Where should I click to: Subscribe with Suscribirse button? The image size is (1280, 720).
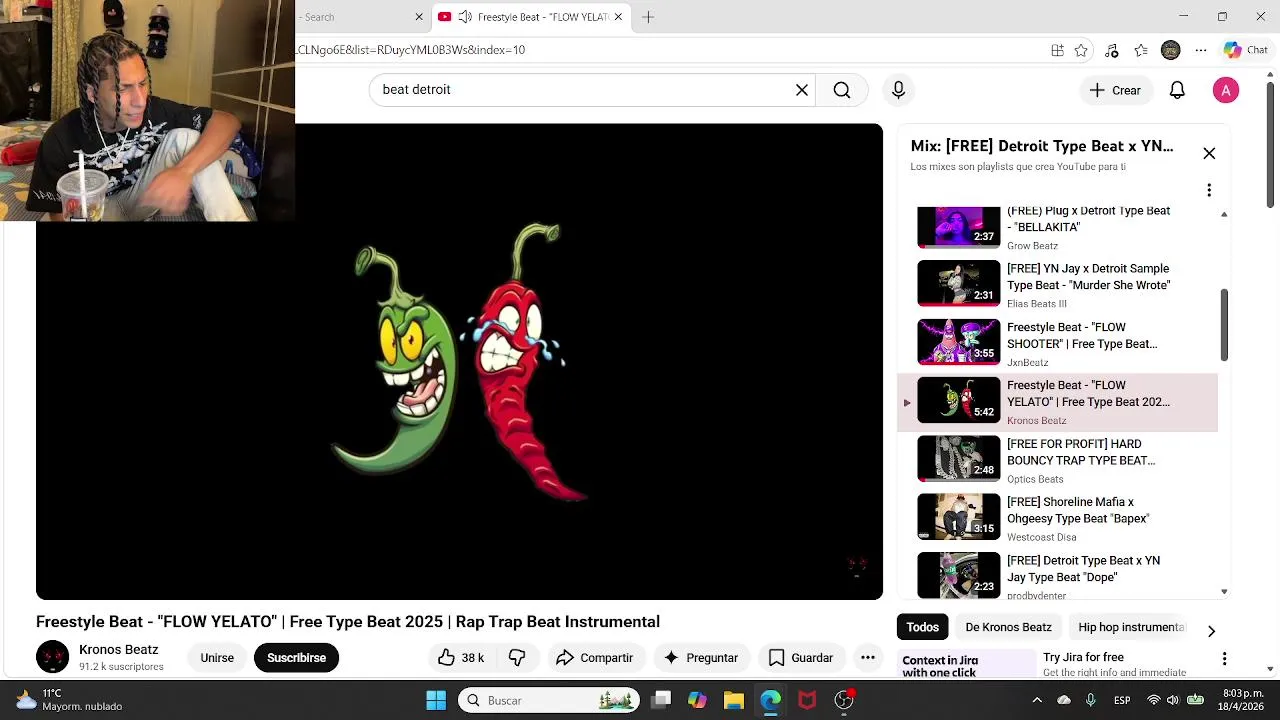click(x=297, y=657)
